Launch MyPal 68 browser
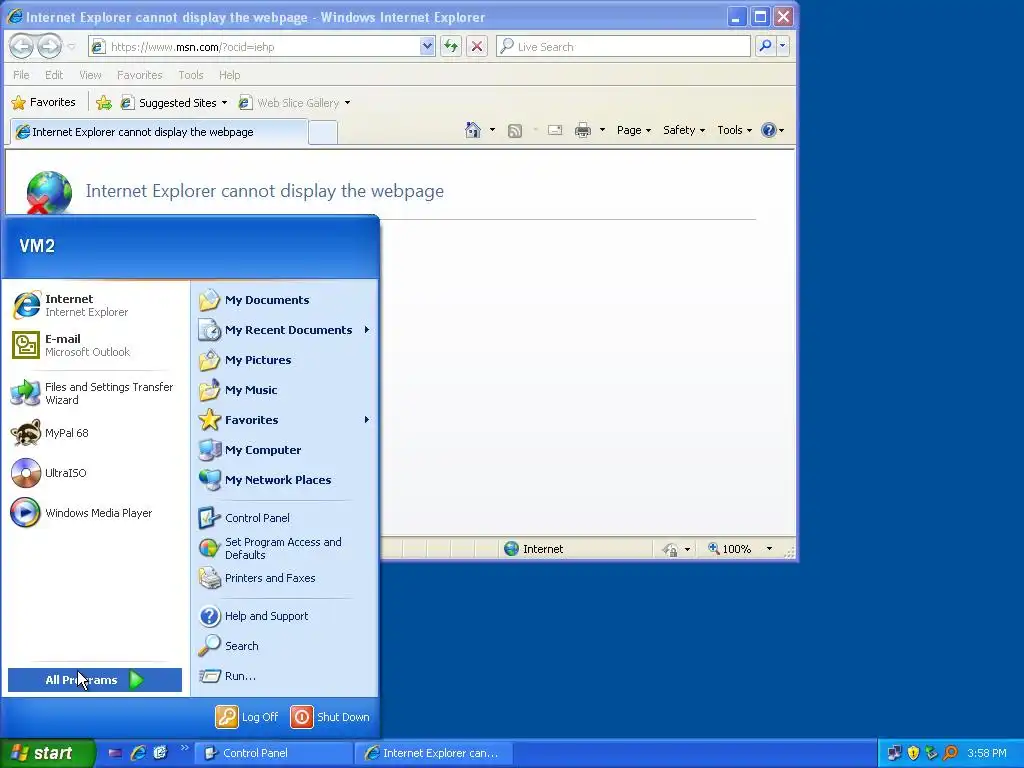 coord(95,433)
